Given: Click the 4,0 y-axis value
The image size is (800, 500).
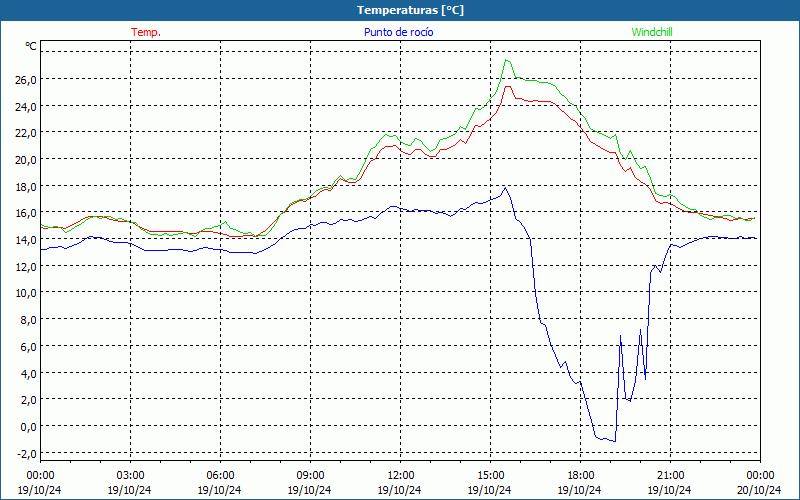Looking at the screenshot, I should point(29,373).
